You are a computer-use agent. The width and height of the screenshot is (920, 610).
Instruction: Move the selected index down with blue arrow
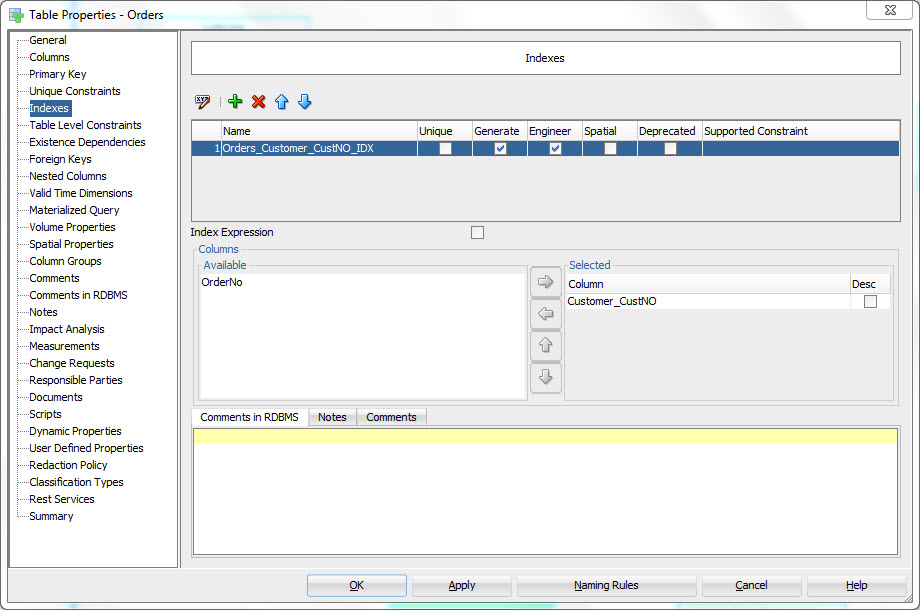click(x=304, y=101)
